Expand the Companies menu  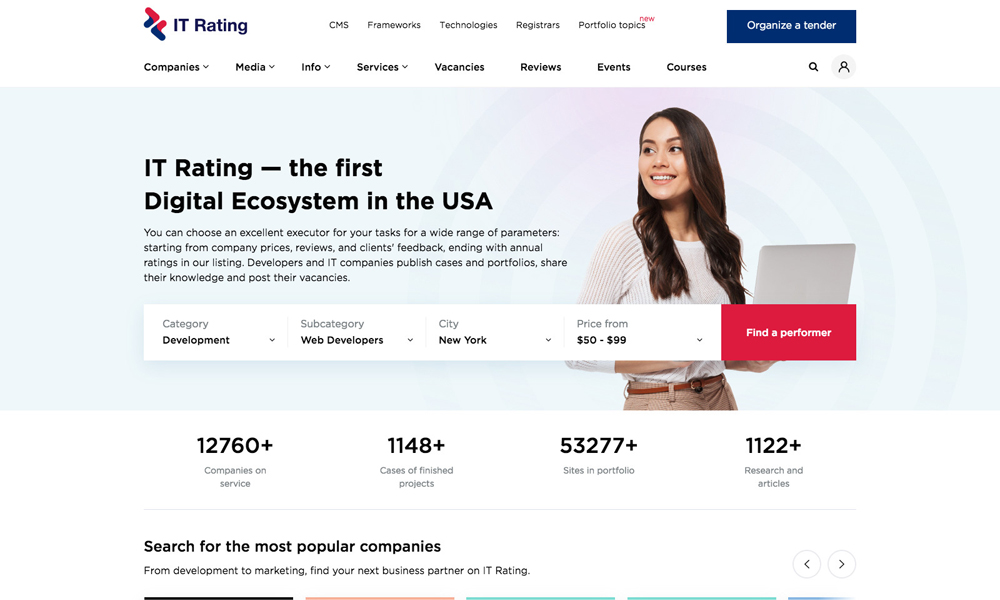176,67
